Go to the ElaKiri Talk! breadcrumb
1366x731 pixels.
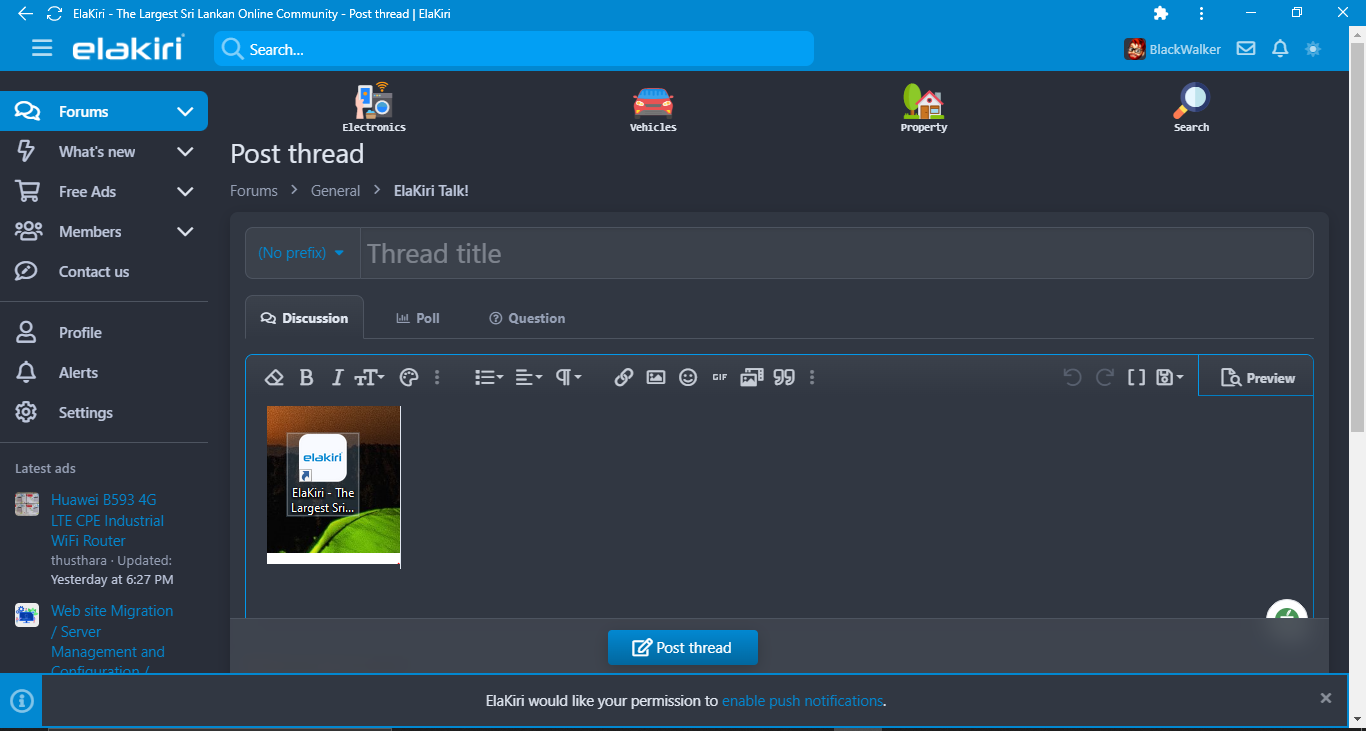click(x=431, y=191)
